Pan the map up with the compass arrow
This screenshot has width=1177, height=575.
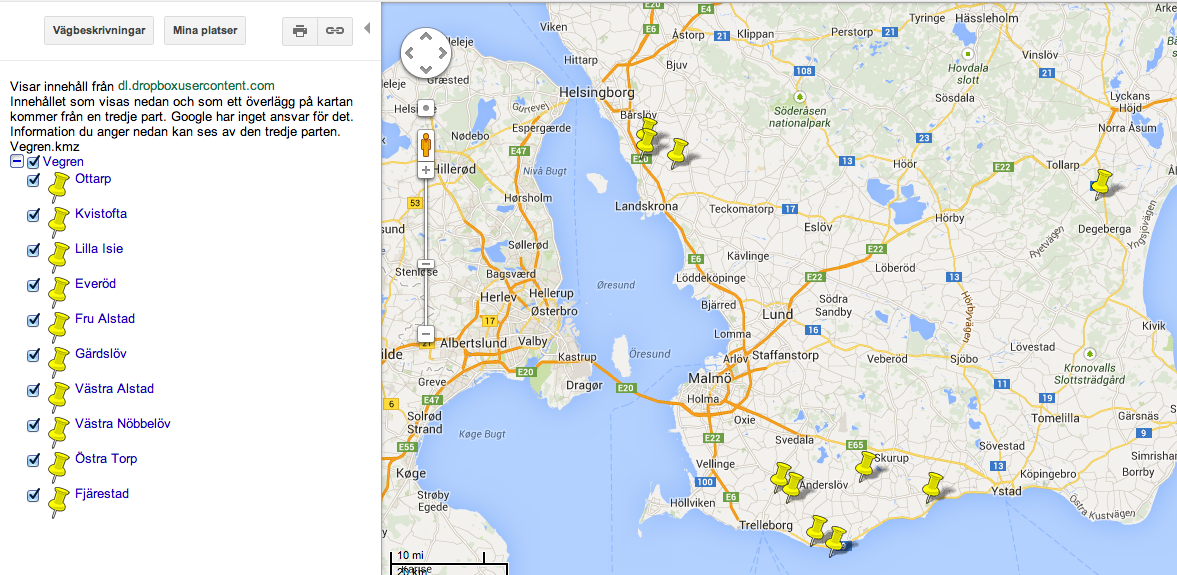click(426, 36)
